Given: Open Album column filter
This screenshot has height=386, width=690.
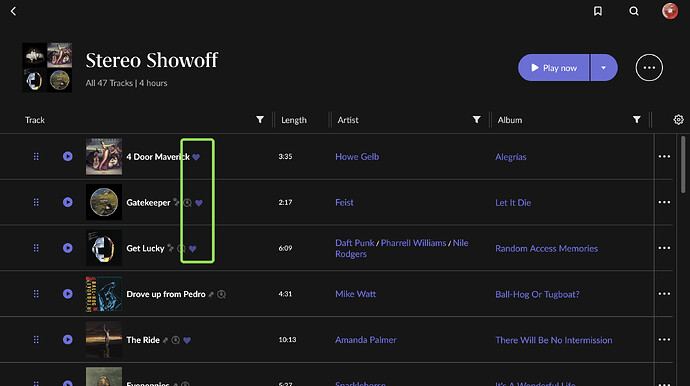Looking at the screenshot, I should [x=636, y=120].
